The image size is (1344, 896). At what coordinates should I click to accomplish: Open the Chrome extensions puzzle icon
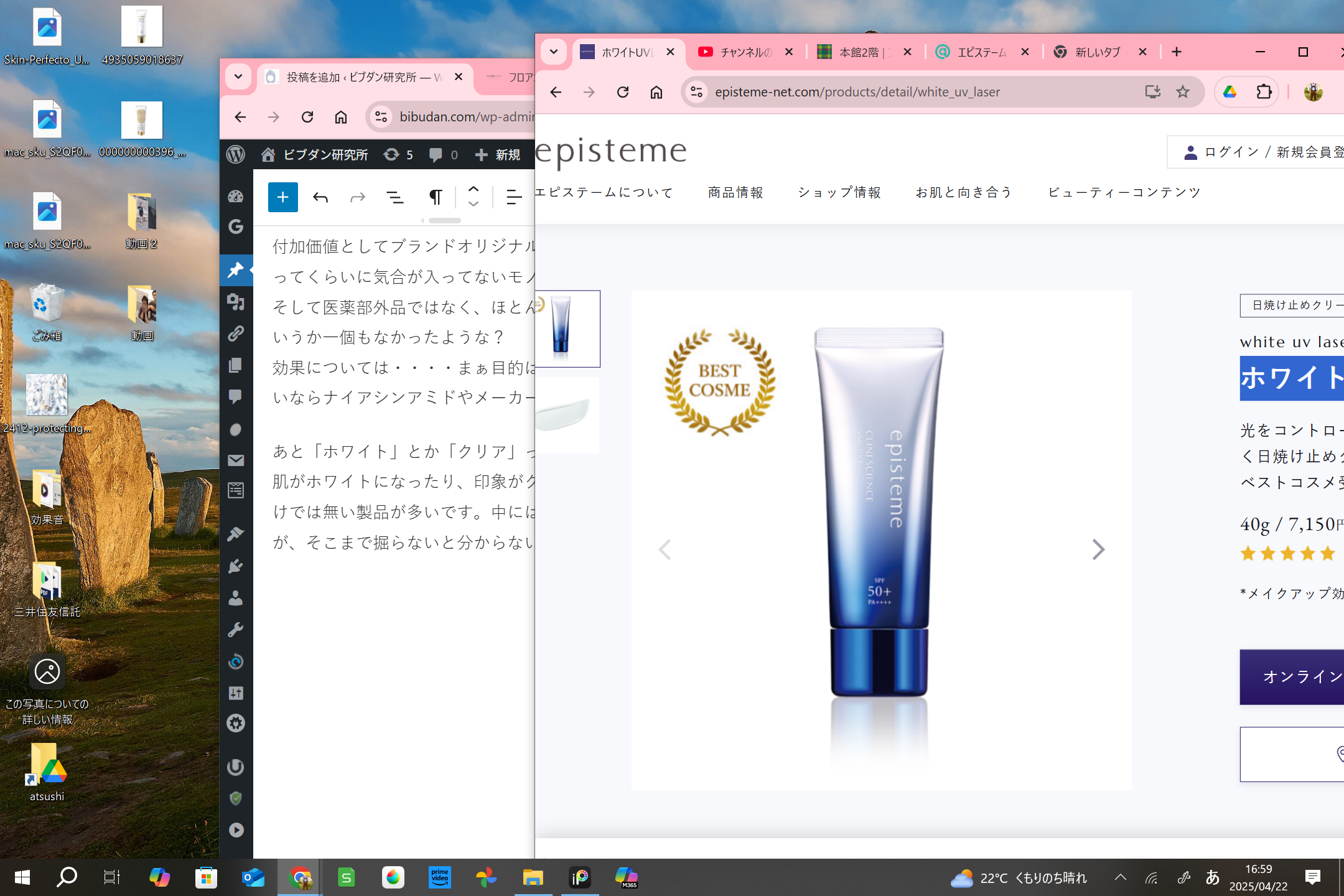tap(1264, 92)
